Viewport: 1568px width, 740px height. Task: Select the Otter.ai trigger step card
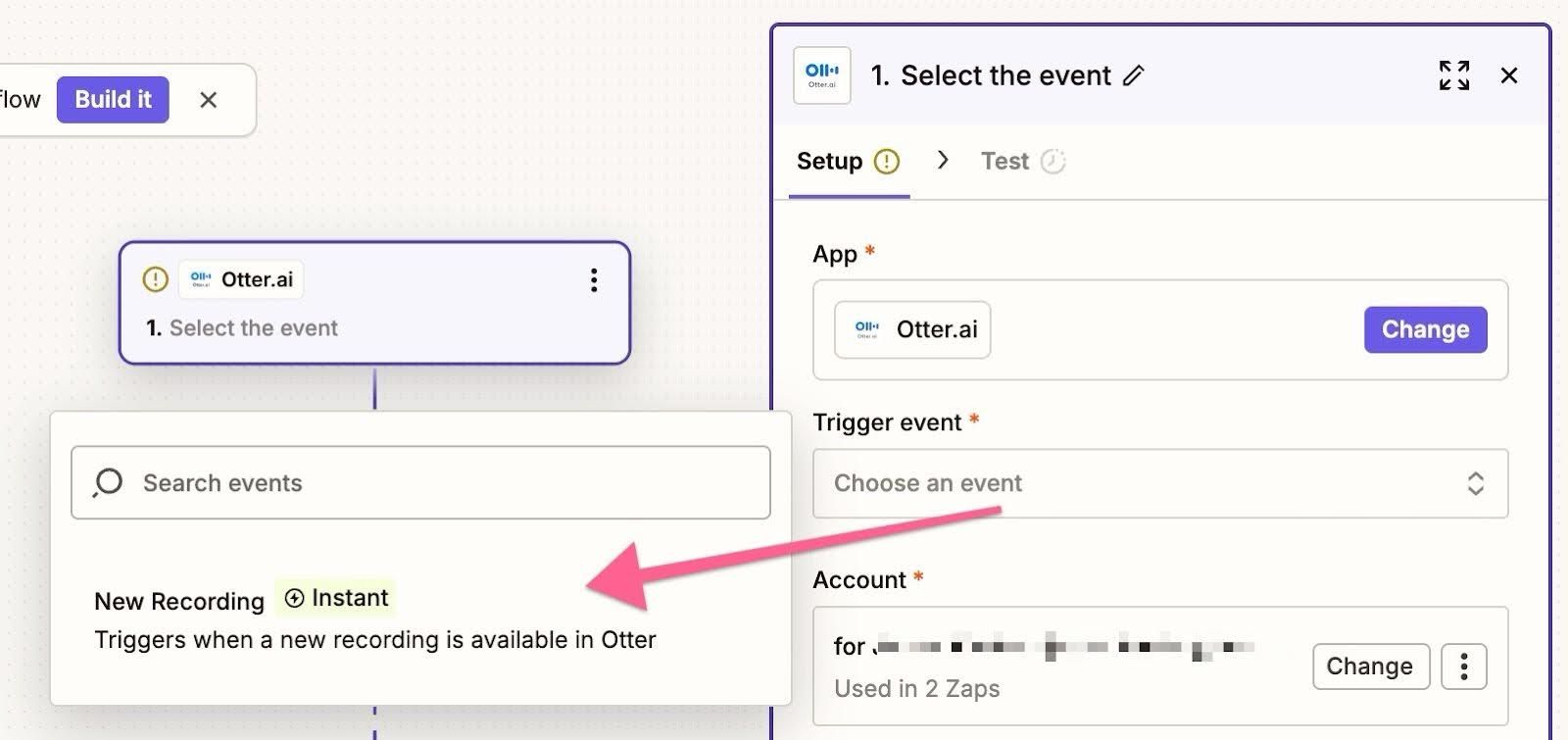click(x=374, y=303)
